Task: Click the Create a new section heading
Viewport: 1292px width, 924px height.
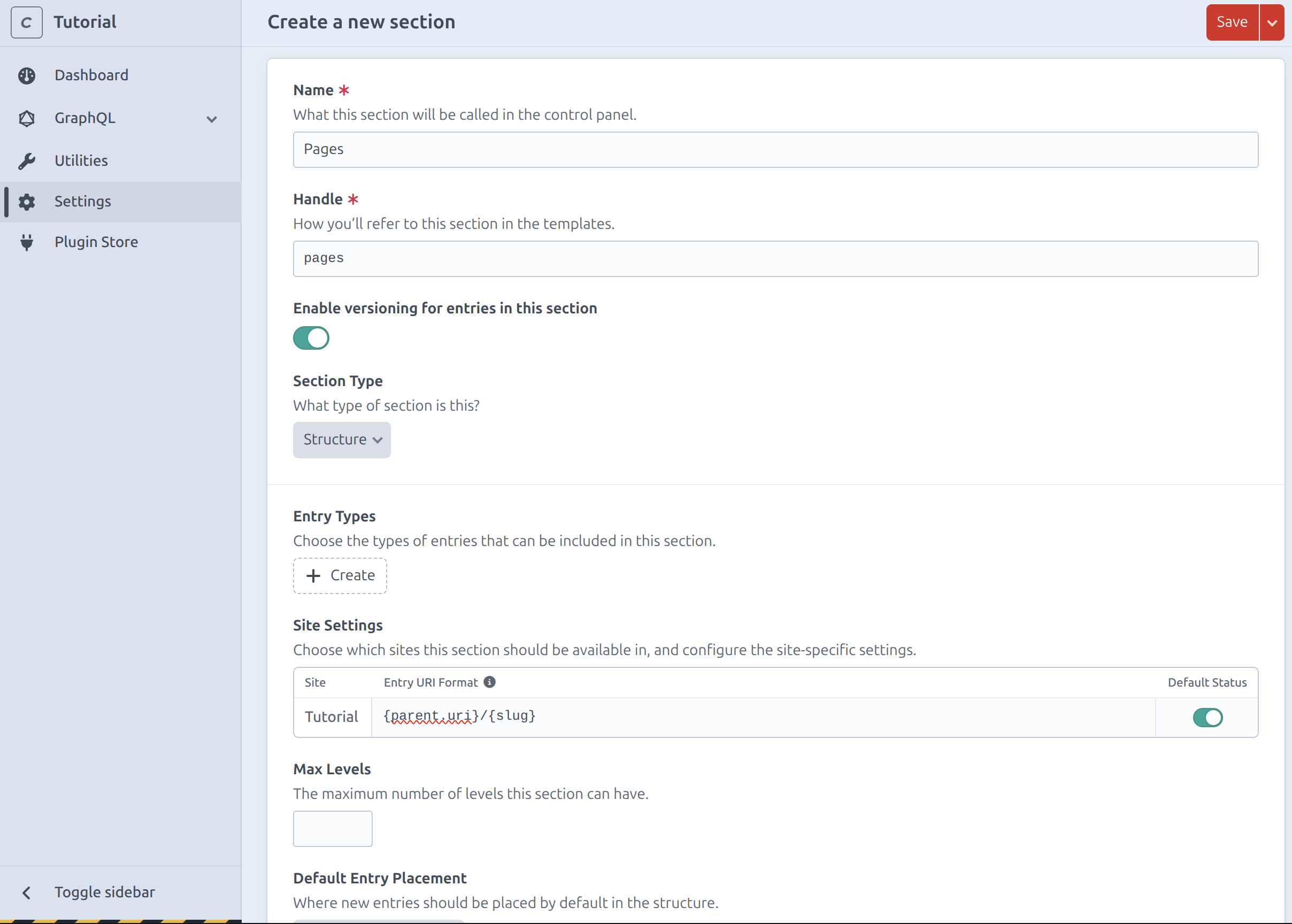Action: [x=362, y=22]
